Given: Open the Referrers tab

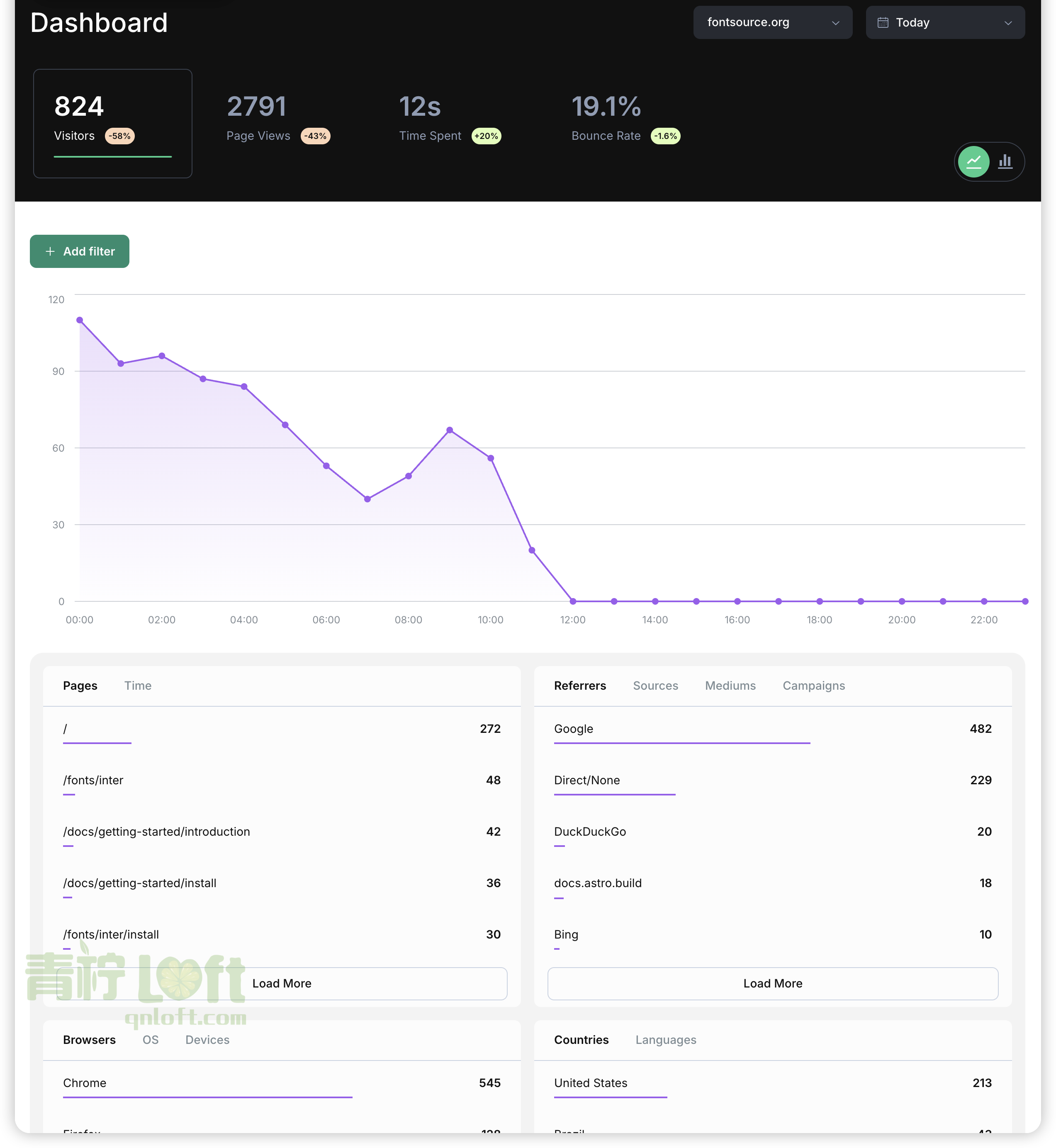Looking at the screenshot, I should (x=580, y=686).
